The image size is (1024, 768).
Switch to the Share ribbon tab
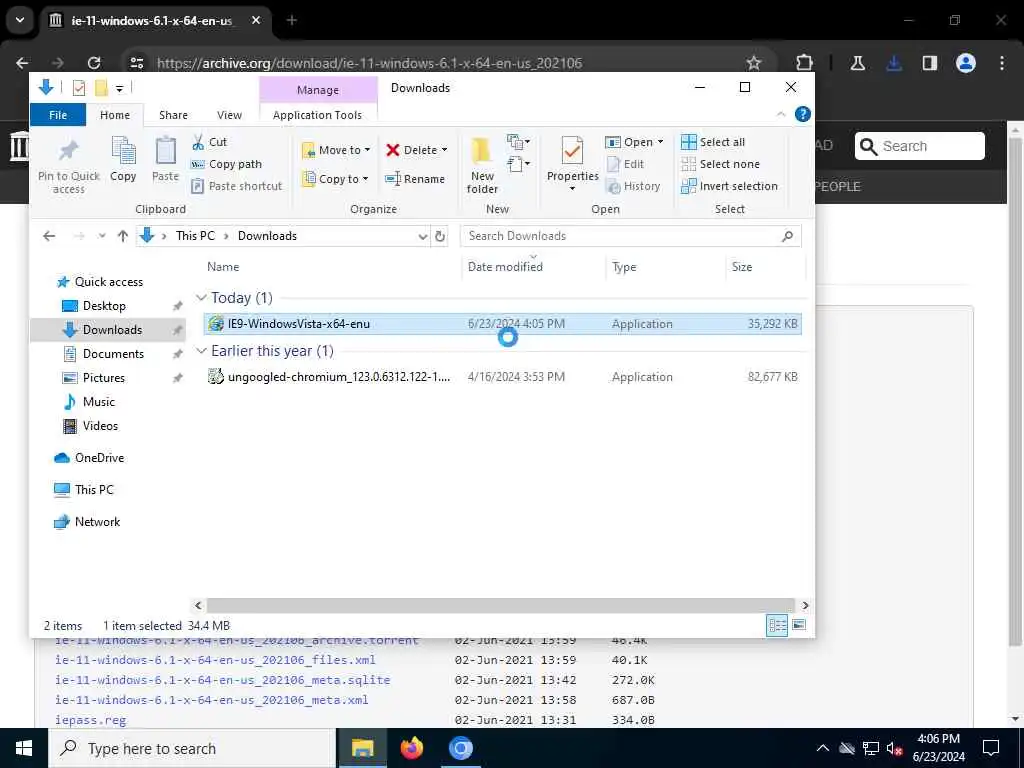[x=173, y=115]
